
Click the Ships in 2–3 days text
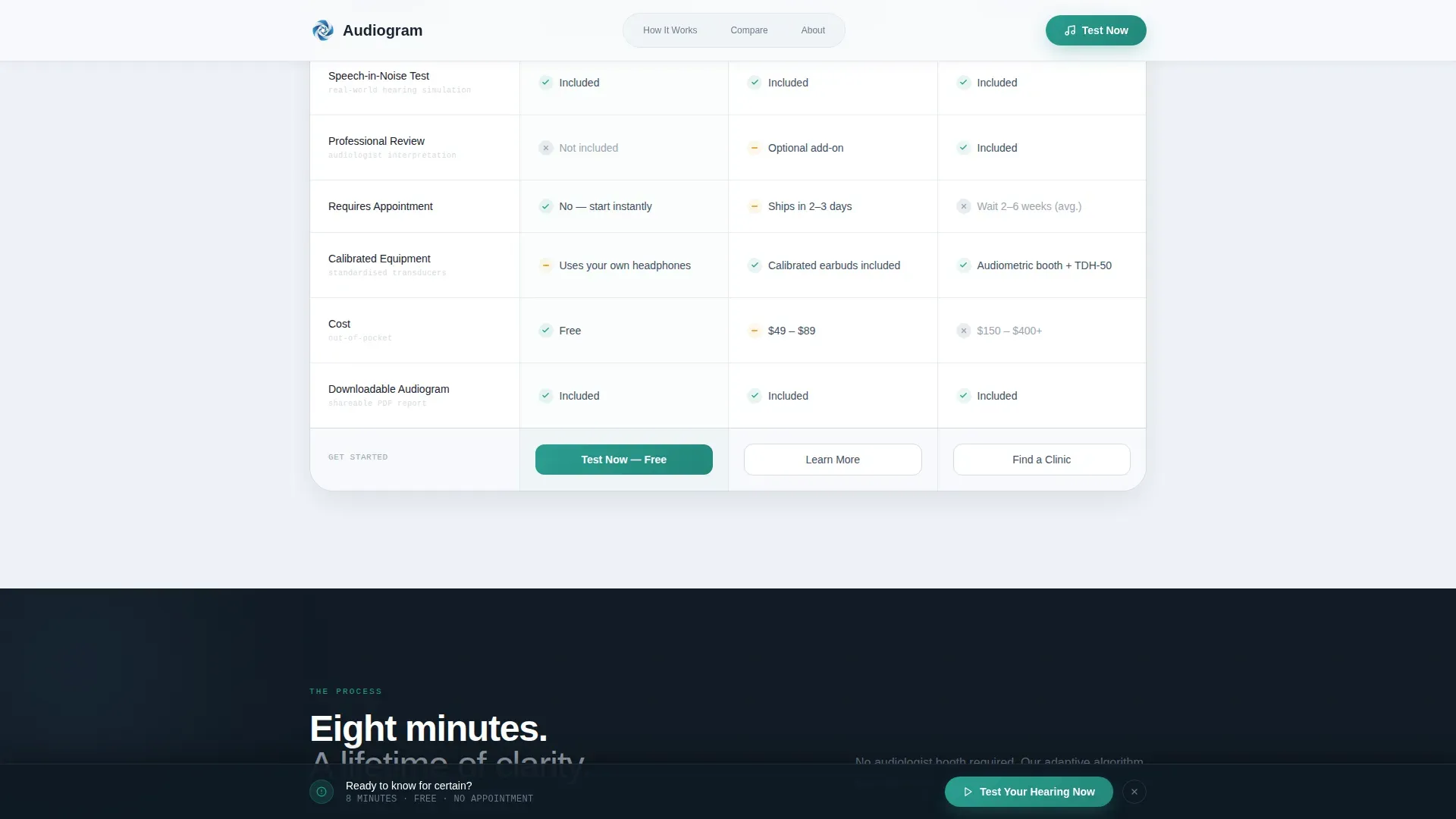coord(810,206)
